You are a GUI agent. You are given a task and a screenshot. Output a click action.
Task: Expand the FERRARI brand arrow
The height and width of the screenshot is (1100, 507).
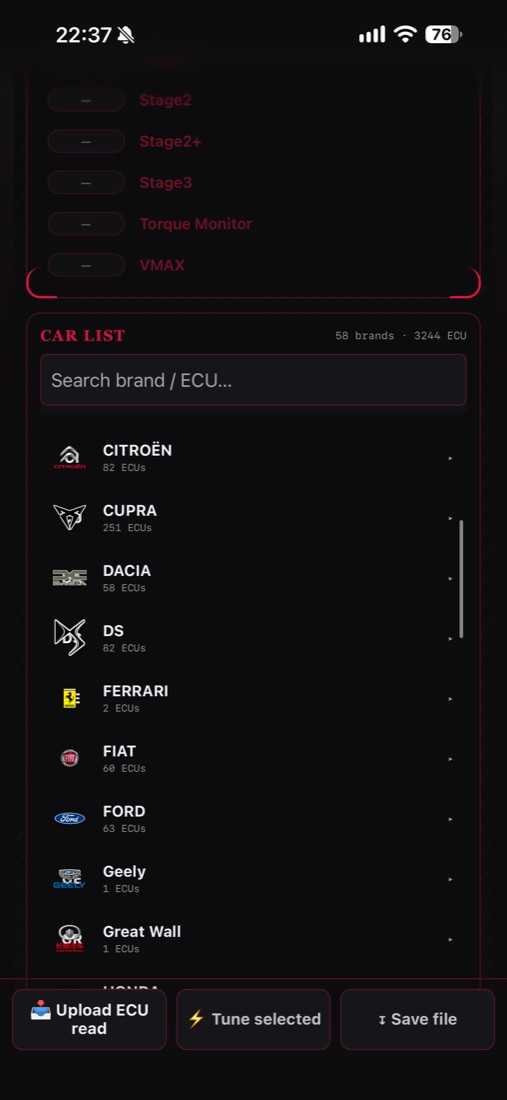[x=450, y=699]
